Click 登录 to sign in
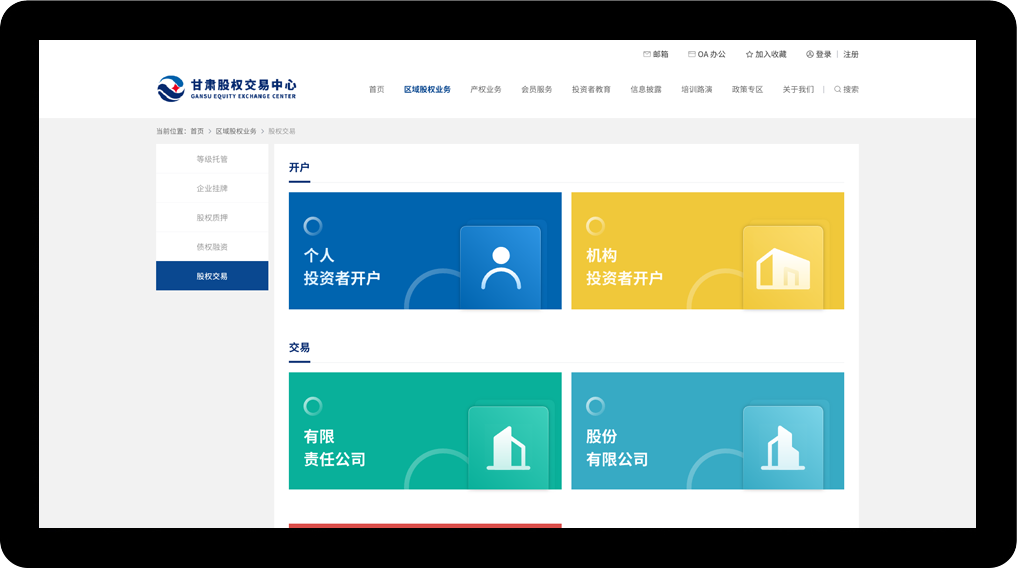This screenshot has height=568, width=1017. 819,54
